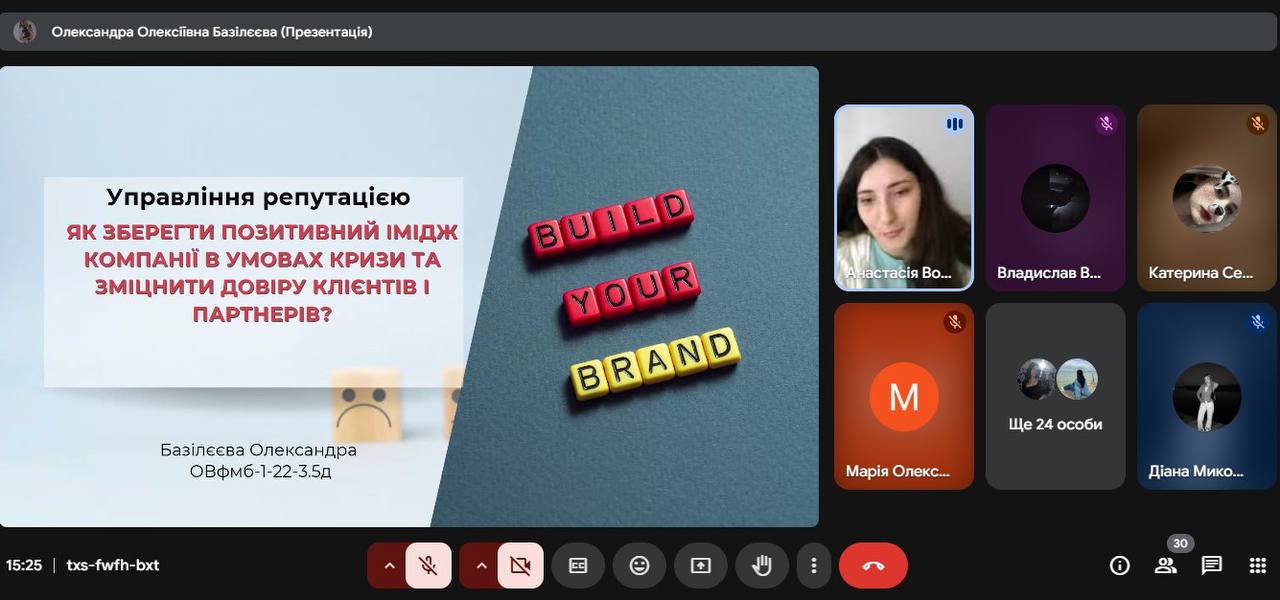The image size is (1280, 600).
Task: Open the emoji reactions button
Action: pos(639,566)
